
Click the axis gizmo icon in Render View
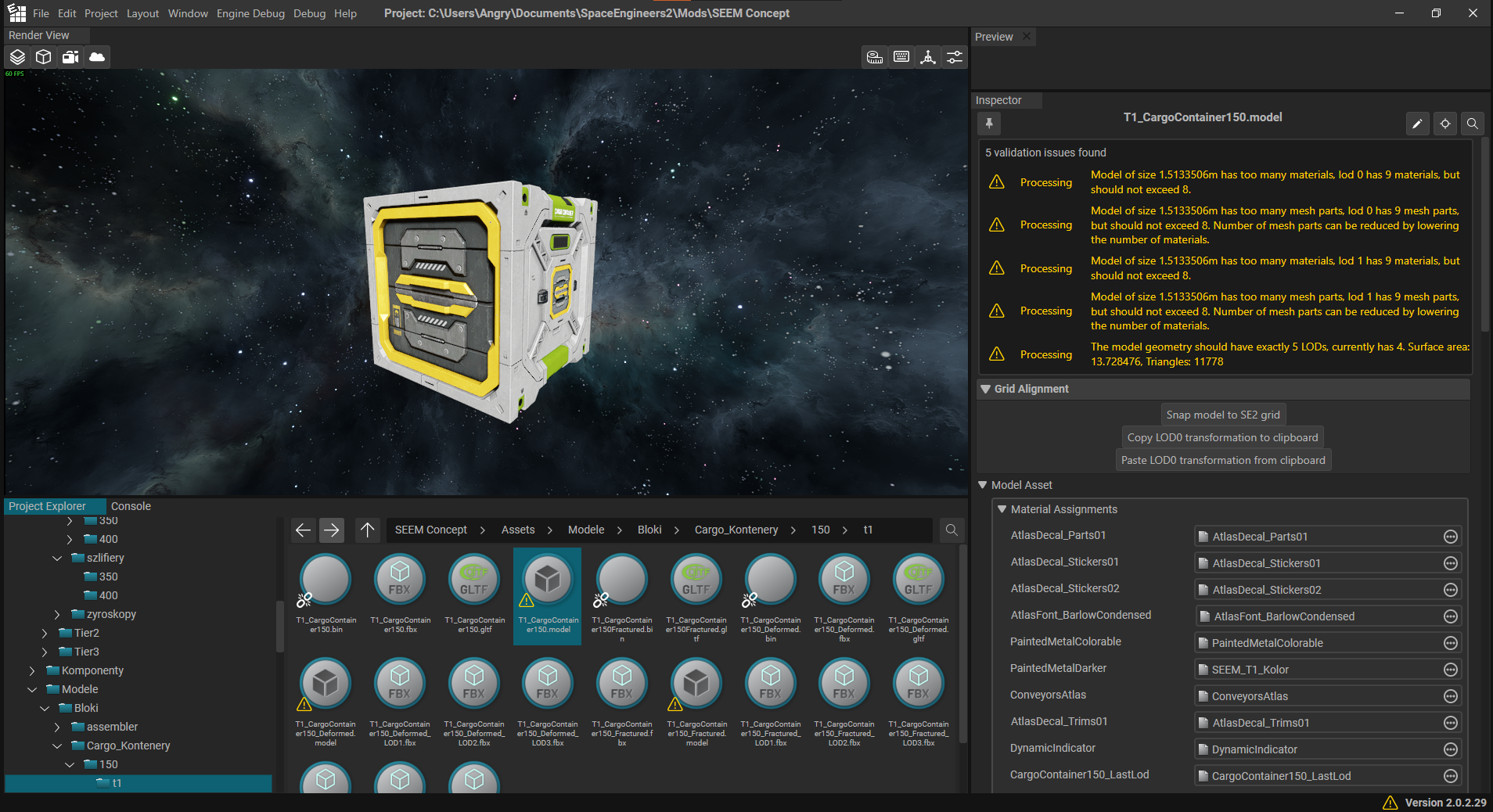[928, 57]
